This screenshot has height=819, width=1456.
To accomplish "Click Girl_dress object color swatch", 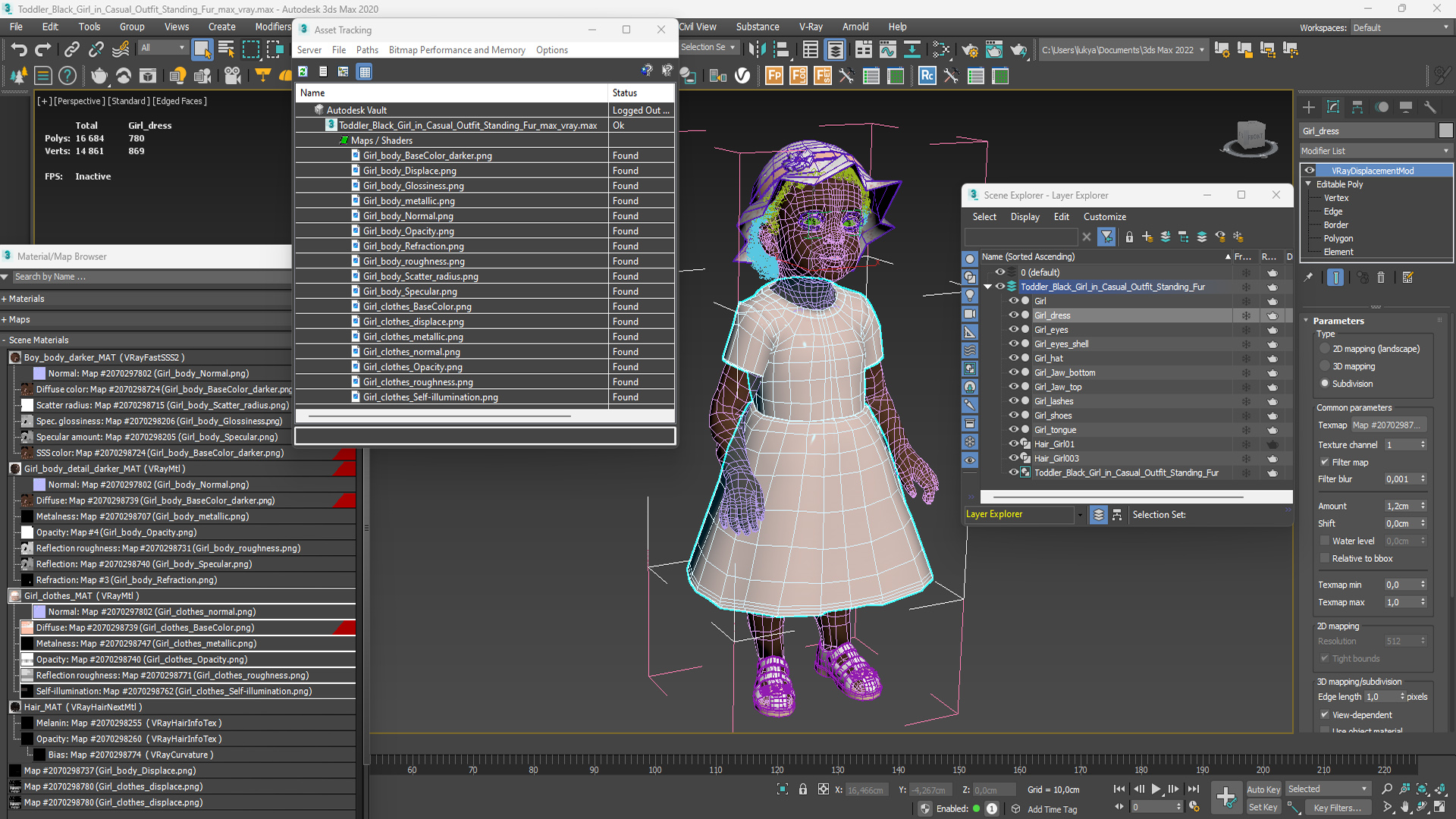I will (x=1445, y=131).
